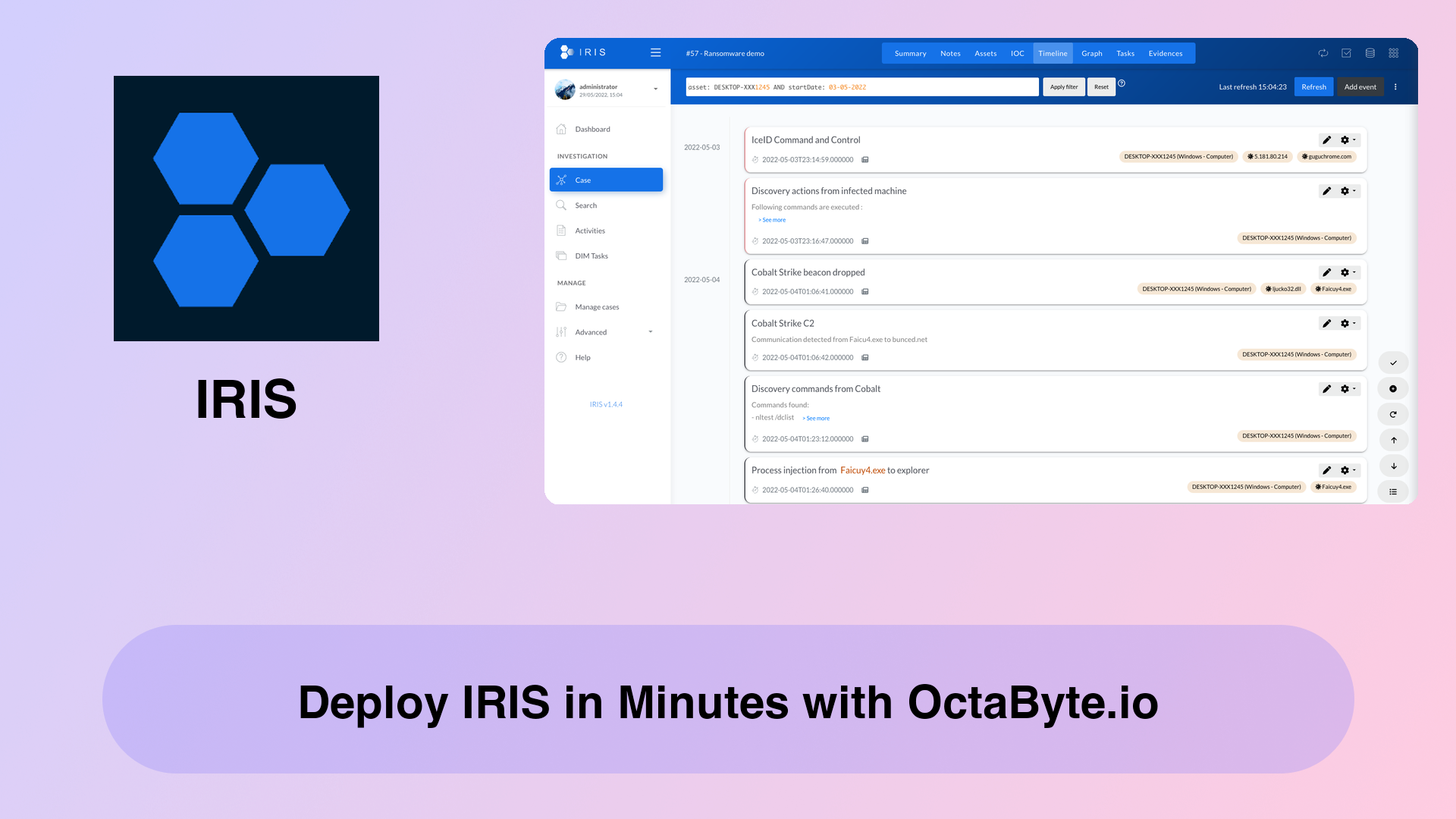Image resolution: width=1456 pixels, height=819 pixels.
Task: Switch to the Evidences tab
Action: tap(1165, 53)
